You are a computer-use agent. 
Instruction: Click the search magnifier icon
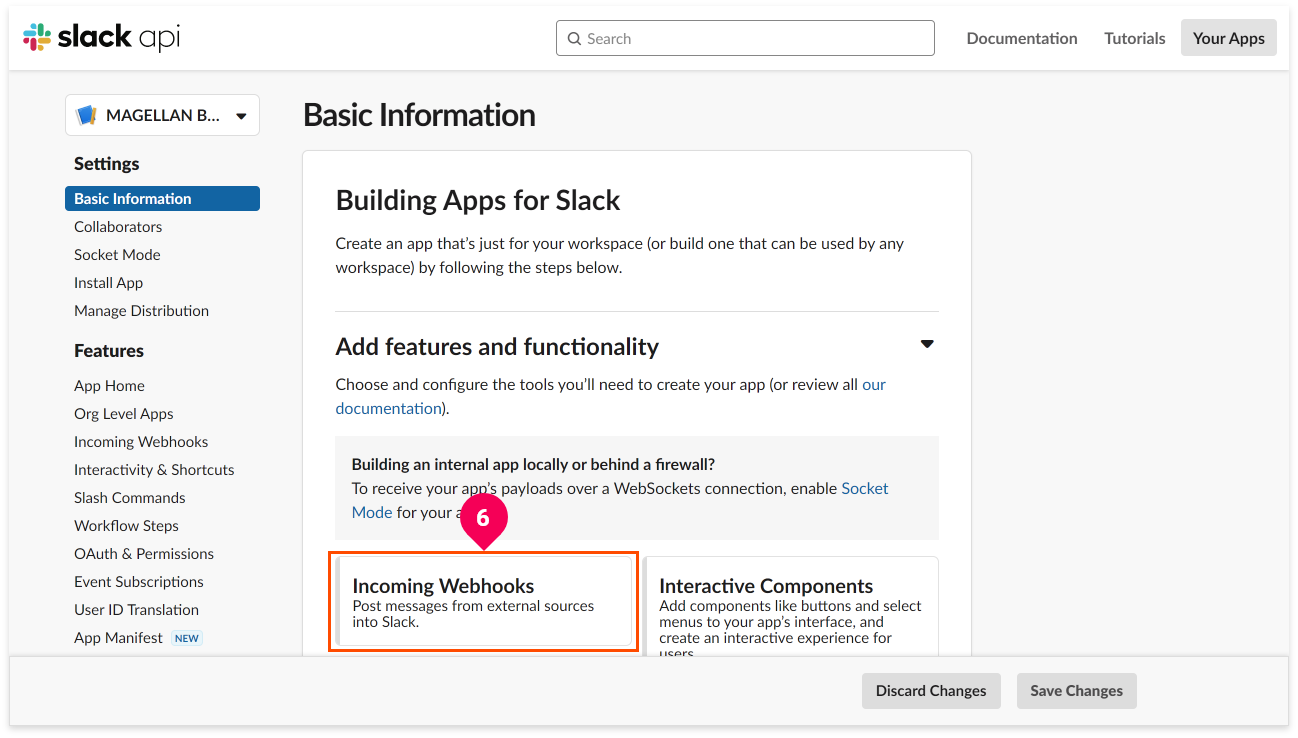(x=574, y=39)
